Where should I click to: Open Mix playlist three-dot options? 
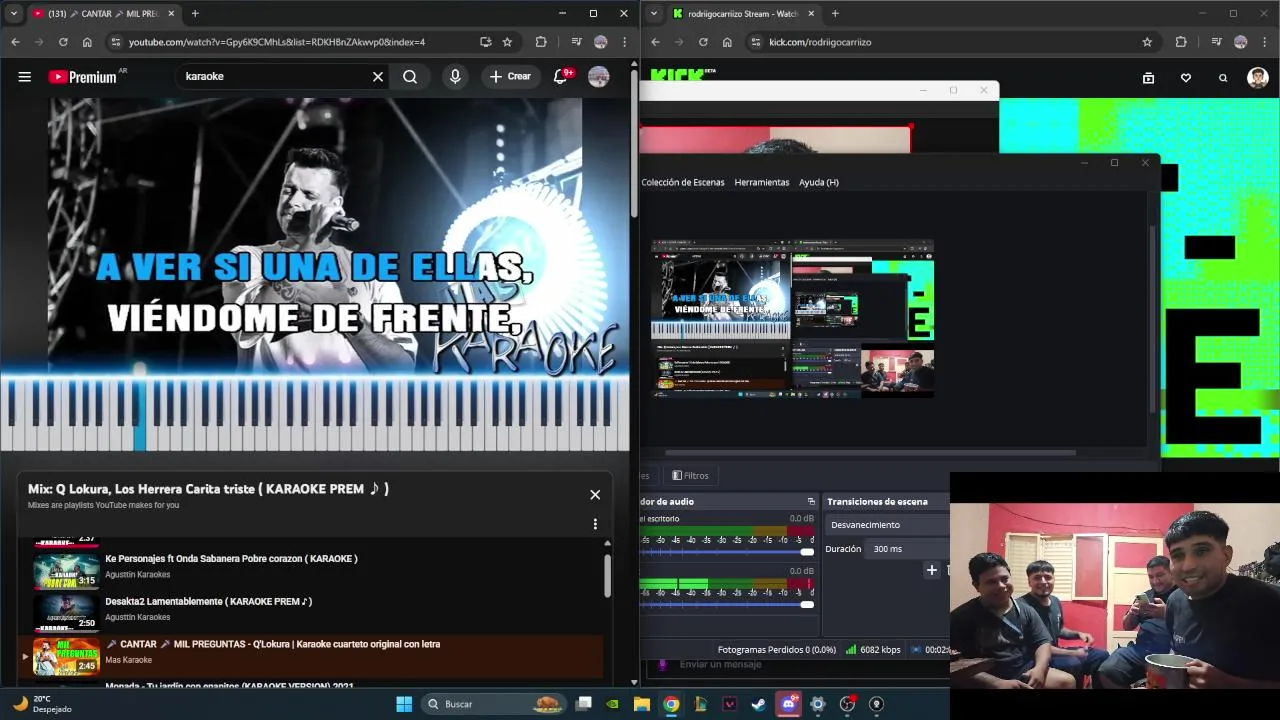[595, 524]
